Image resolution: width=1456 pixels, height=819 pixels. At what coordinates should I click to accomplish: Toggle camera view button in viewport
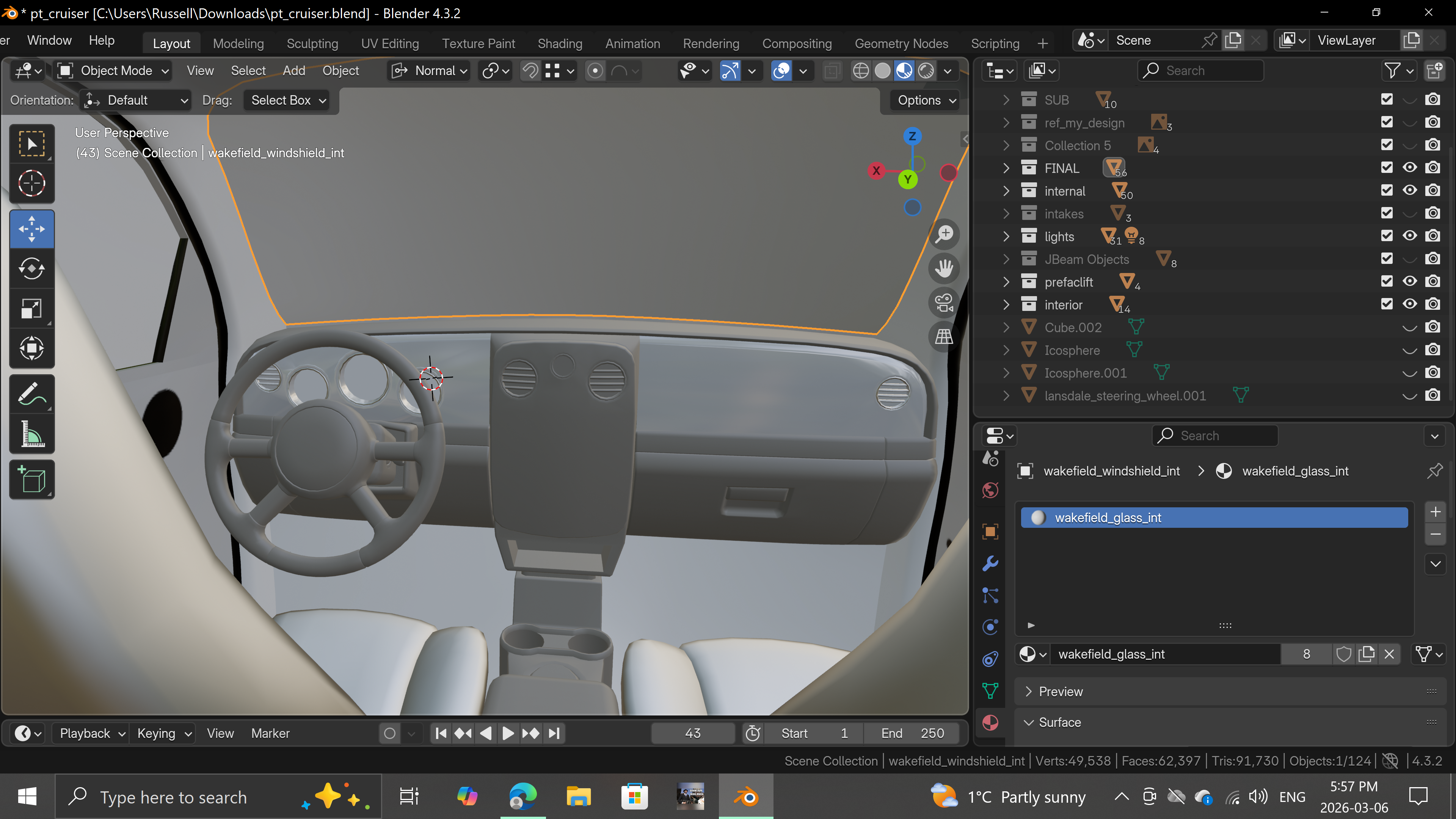pos(944,303)
